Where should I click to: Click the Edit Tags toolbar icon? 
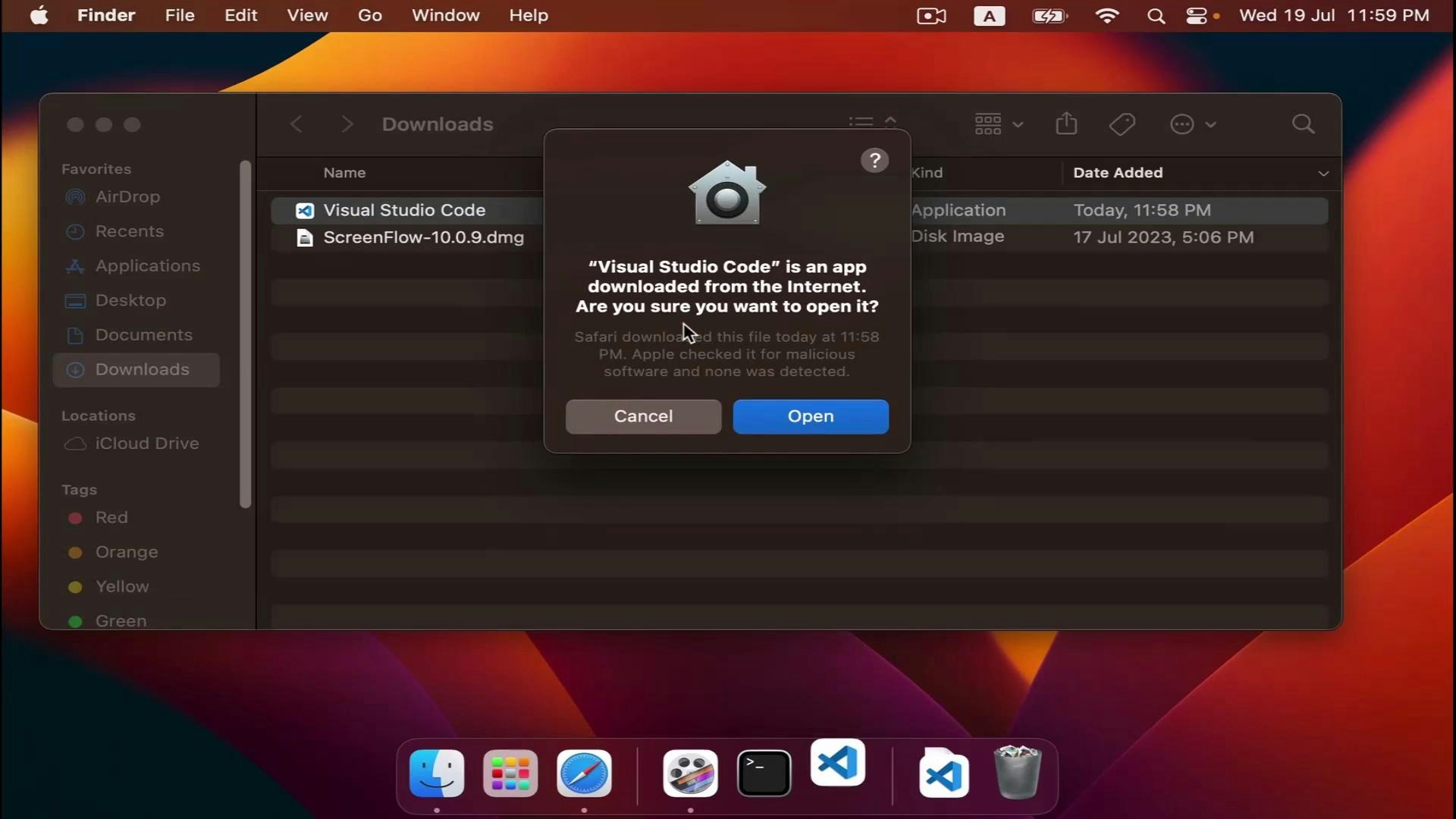[1122, 124]
